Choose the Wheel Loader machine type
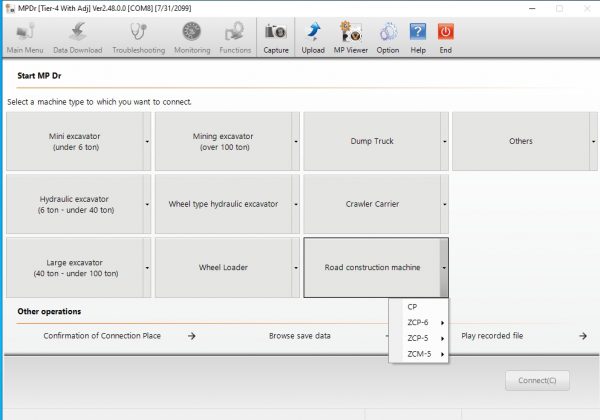This screenshot has height=420, width=600. [223, 268]
